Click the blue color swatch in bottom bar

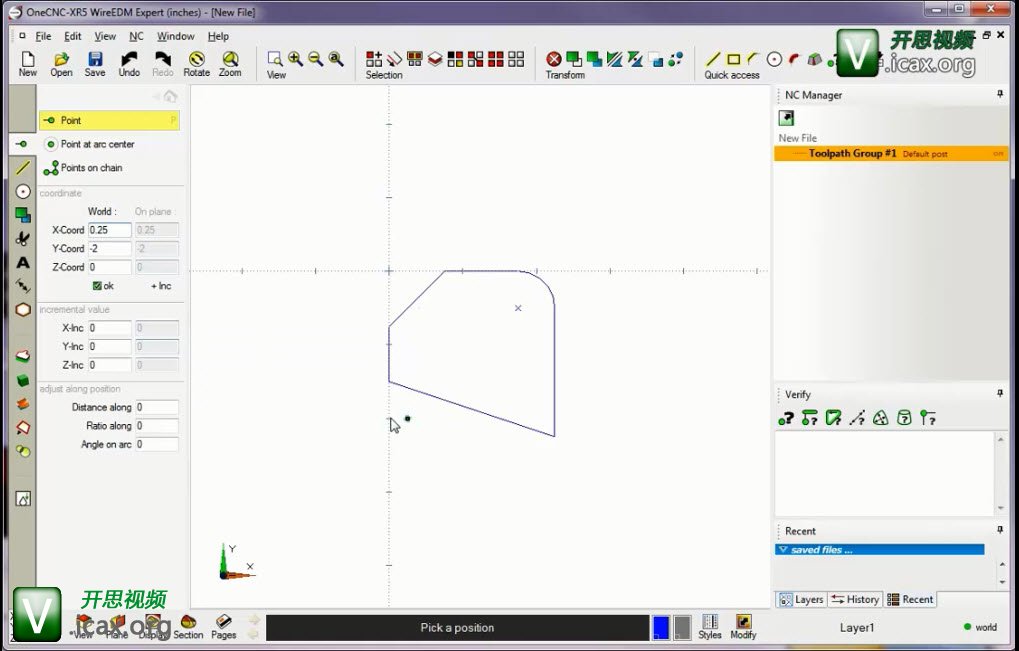pyautogui.click(x=660, y=627)
